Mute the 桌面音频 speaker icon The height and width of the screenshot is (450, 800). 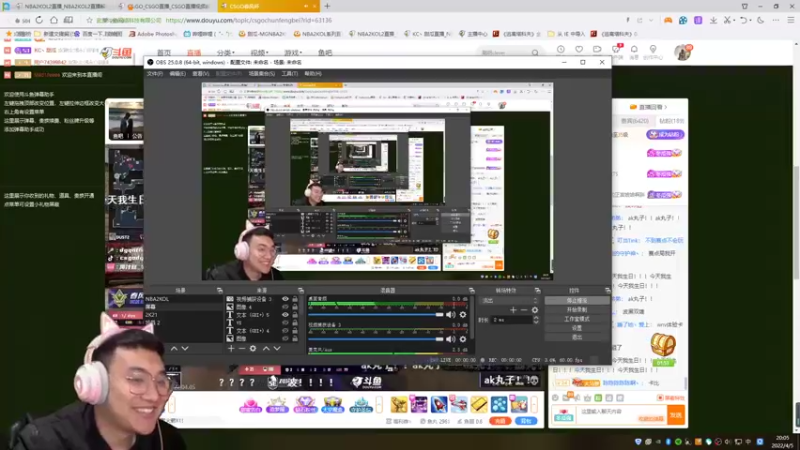pos(451,315)
